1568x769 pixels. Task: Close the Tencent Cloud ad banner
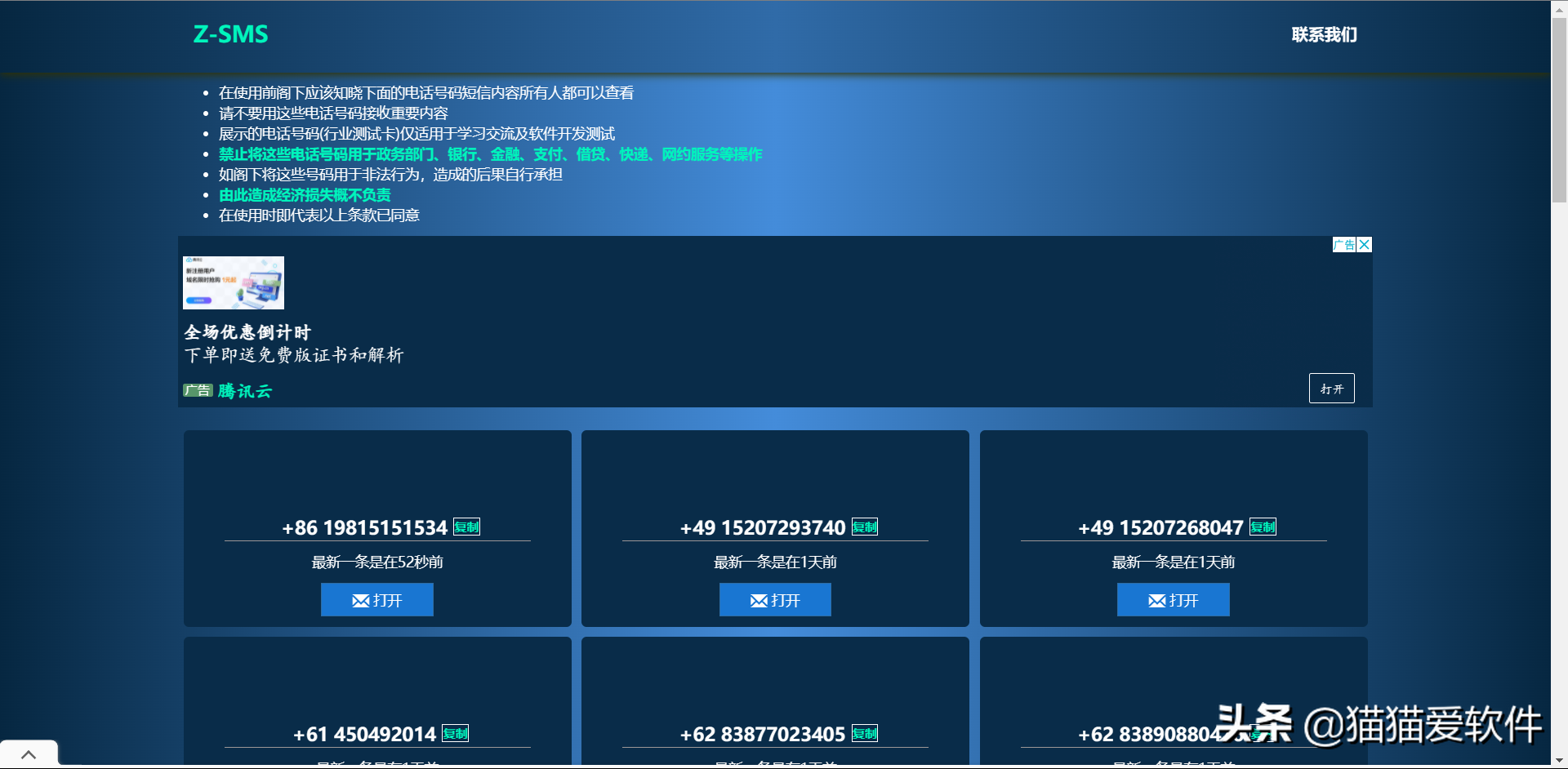click(x=1365, y=245)
